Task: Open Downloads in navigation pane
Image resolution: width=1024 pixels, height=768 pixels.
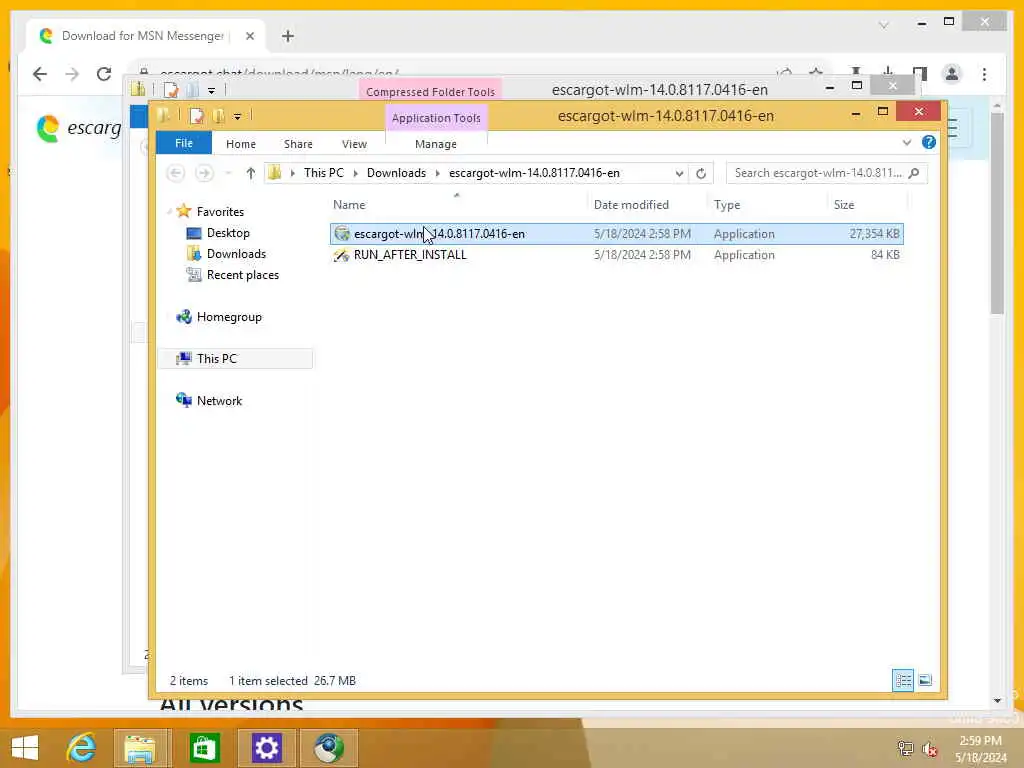Action: pyautogui.click(x=236, y=253)
